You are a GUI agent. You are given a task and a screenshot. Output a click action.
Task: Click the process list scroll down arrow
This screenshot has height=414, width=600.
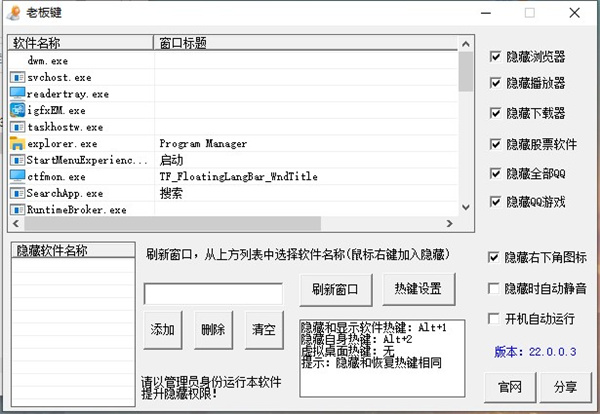(x=466, y=207)
